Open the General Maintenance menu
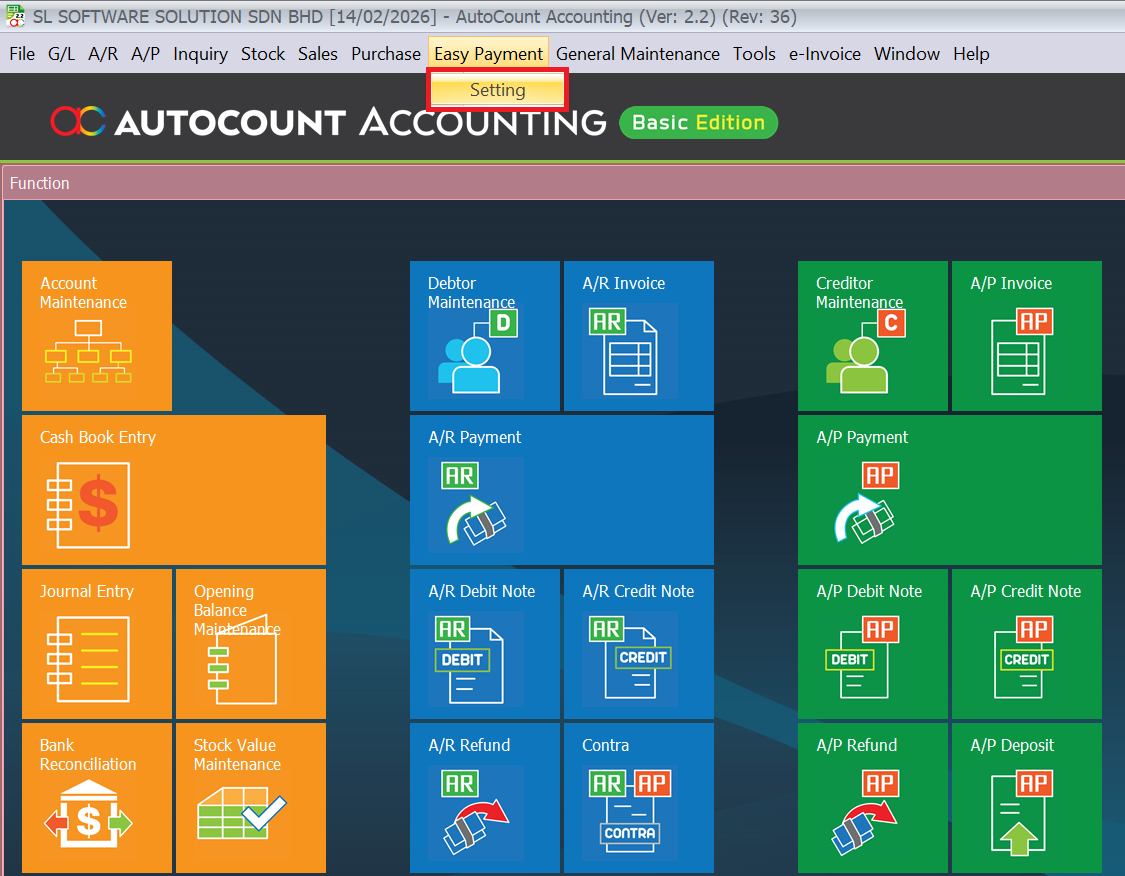Image resolution: width=1125 pixels, height=876 pixels. tap(637, 54)
